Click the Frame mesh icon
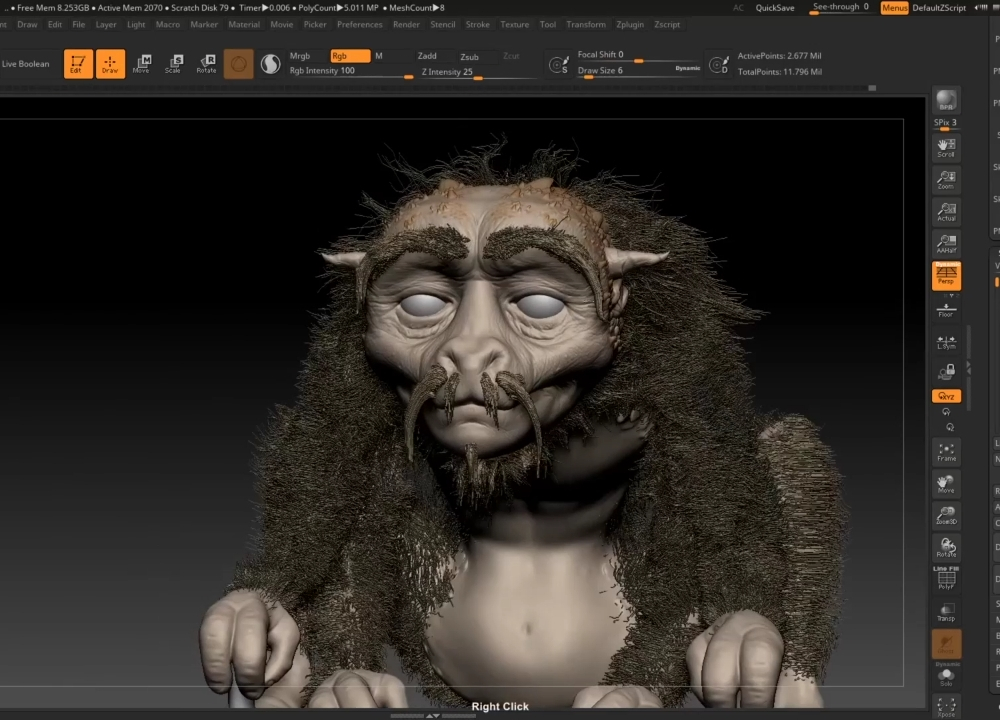The image size is (1000, 720). tap(946, 452)
